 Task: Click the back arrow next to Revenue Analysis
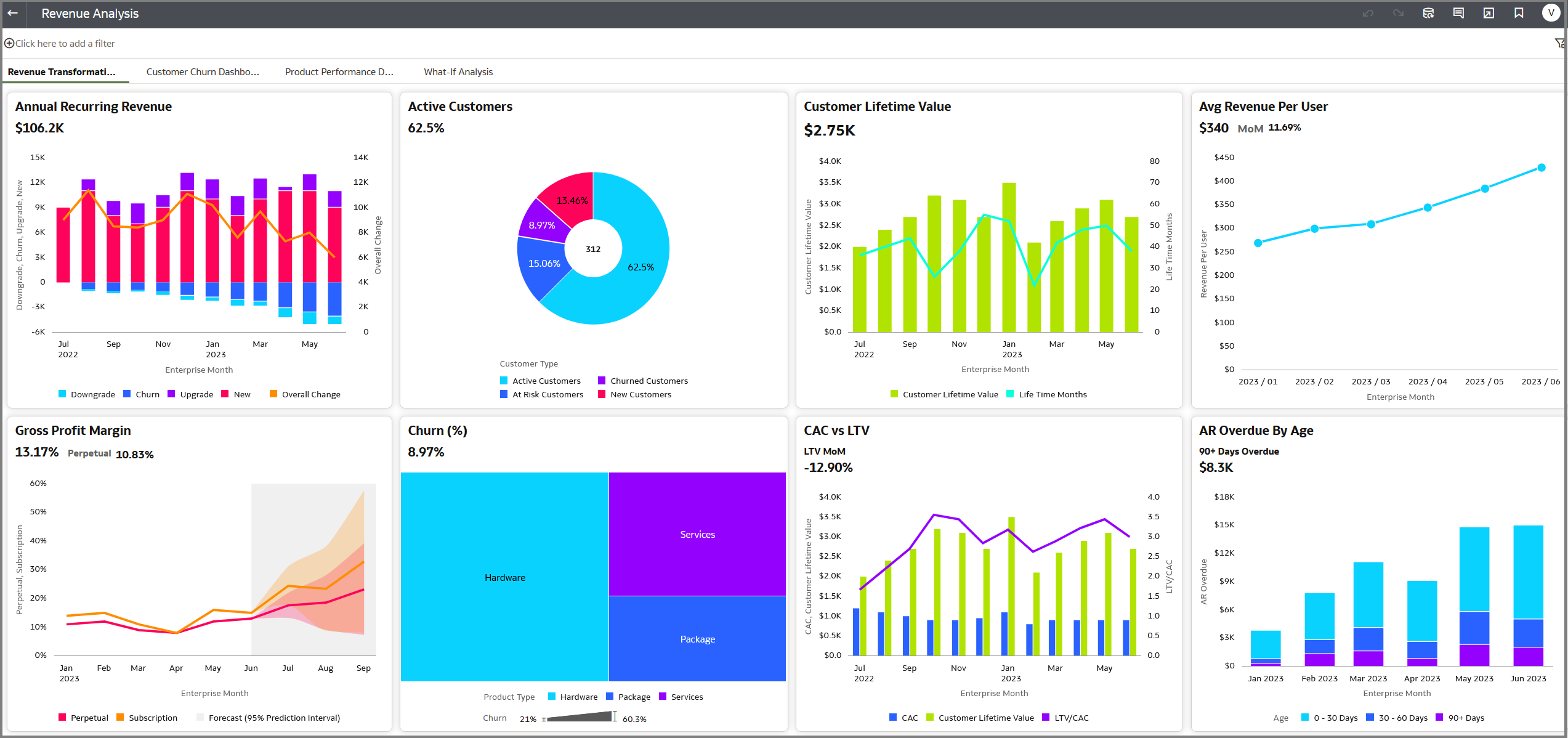click(13, 13)
